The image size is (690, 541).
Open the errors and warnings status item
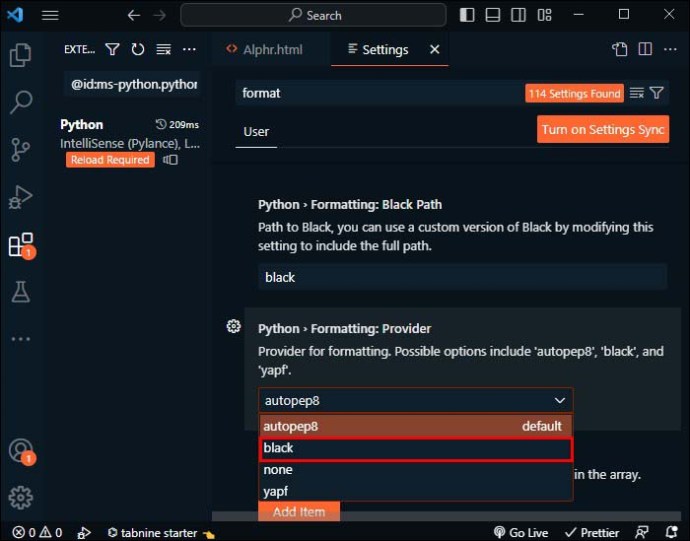coord(37,533)
